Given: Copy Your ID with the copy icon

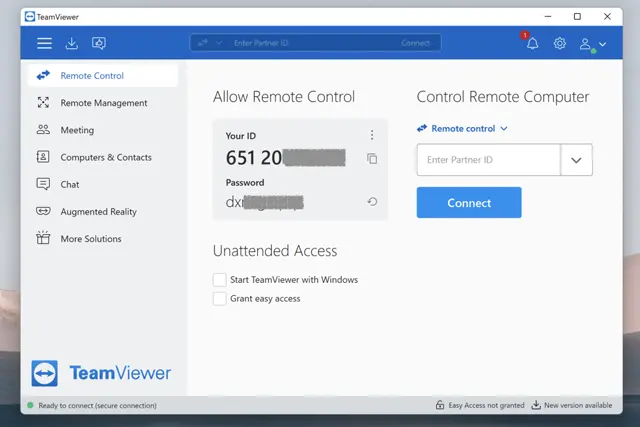Looking at the screenshot, I should pos(372,158).
